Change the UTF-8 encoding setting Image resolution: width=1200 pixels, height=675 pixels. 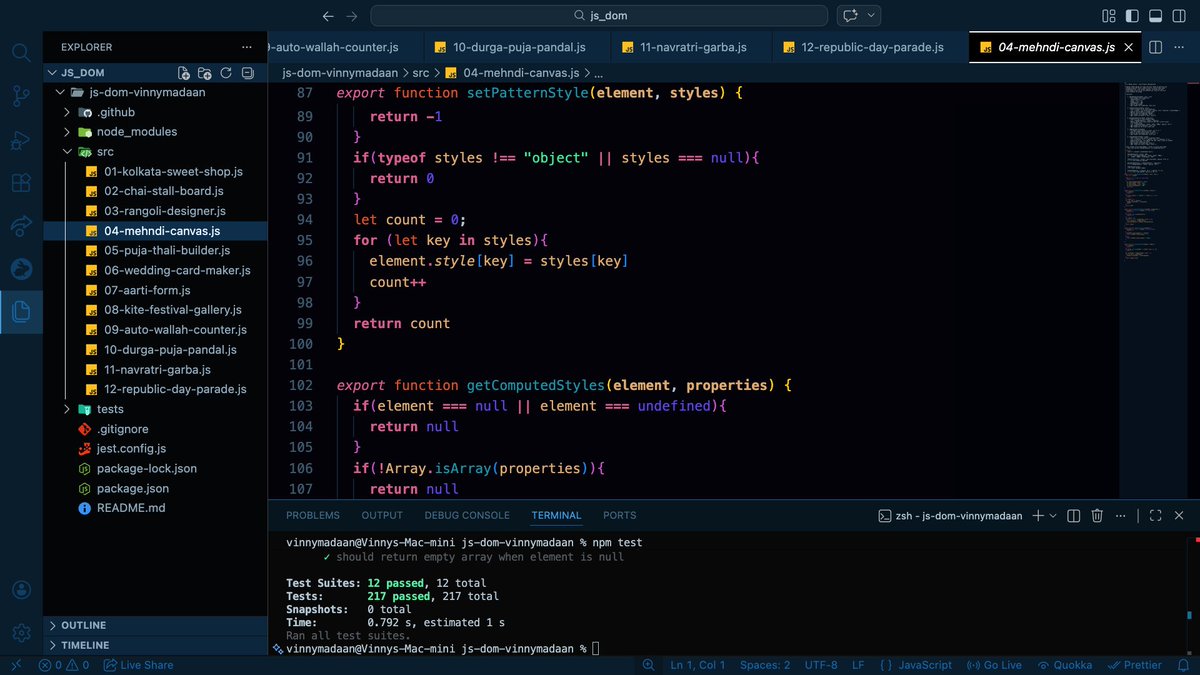[x=820, y=665]
